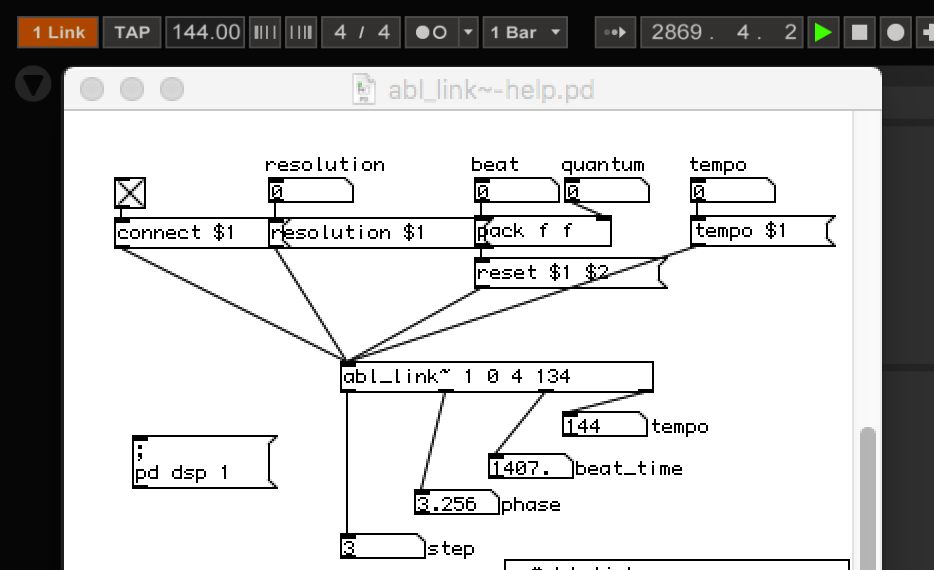Click the phase nudge down icon
Viewport: 934px width, 570px height.
click(265, 32)
